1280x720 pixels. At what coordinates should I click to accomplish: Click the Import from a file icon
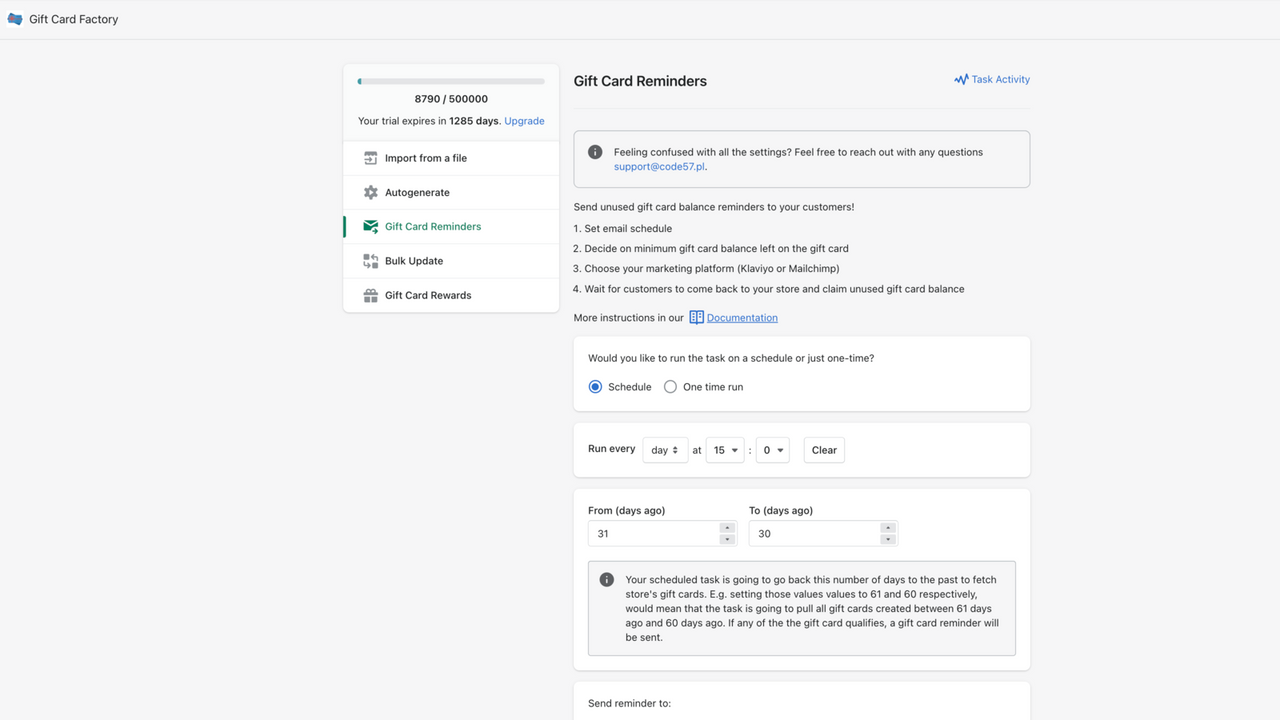[x=371, y=158]
